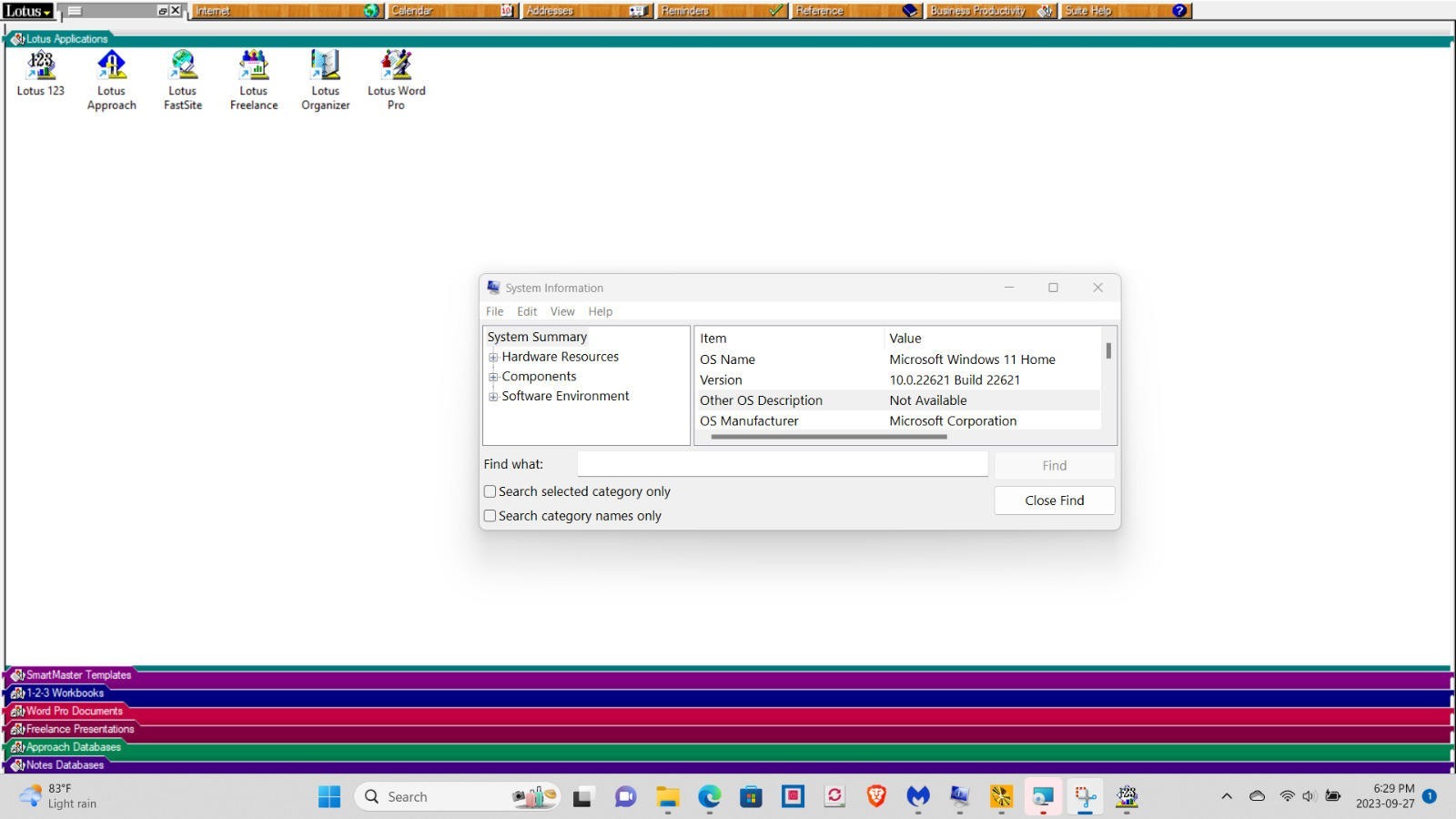Enable Search category names only checkbox
Viewport: 1456px width, 819px height.
490,516
